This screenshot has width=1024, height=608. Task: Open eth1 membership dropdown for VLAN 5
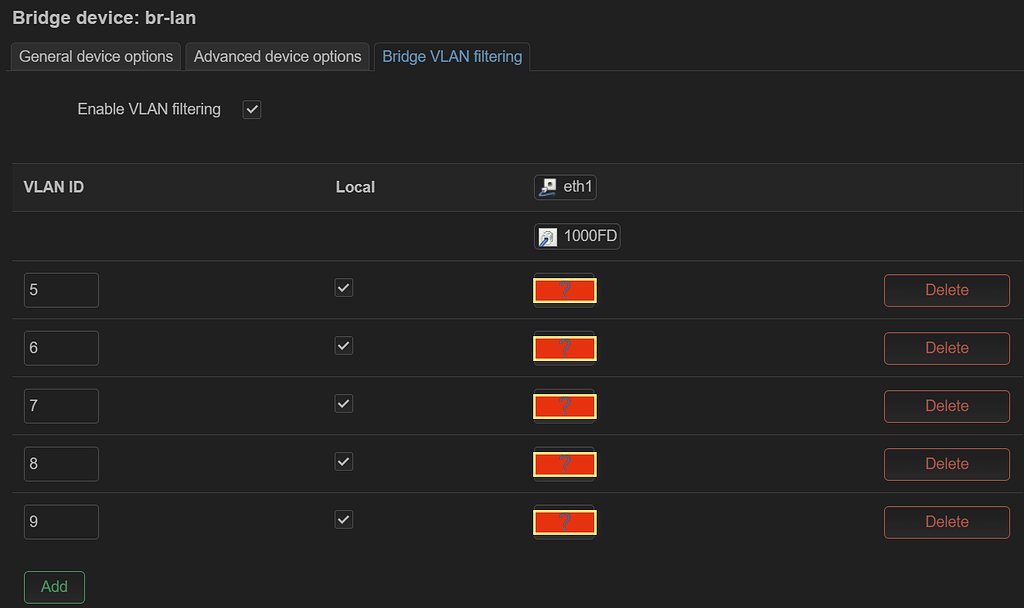[565, 291]
